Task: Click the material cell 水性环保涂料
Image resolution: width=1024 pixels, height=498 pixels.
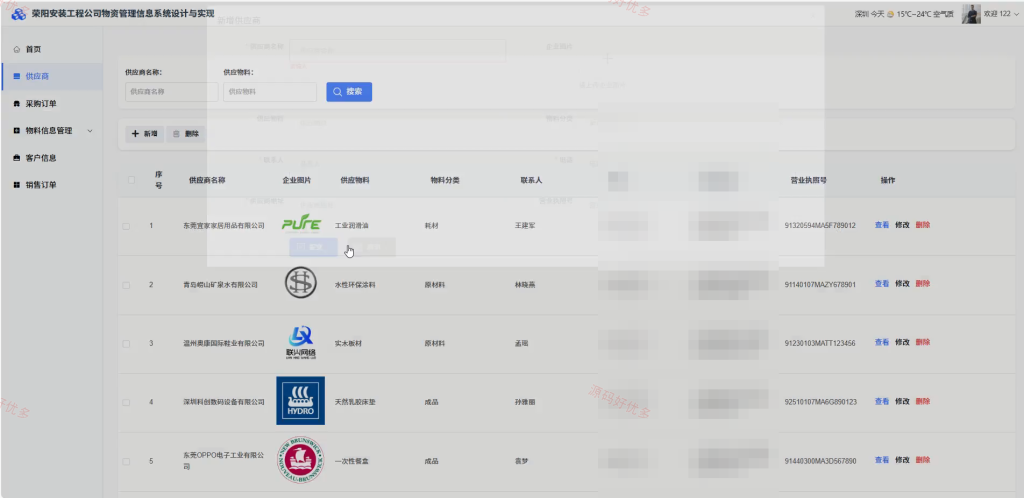Action: click(355, 285)
